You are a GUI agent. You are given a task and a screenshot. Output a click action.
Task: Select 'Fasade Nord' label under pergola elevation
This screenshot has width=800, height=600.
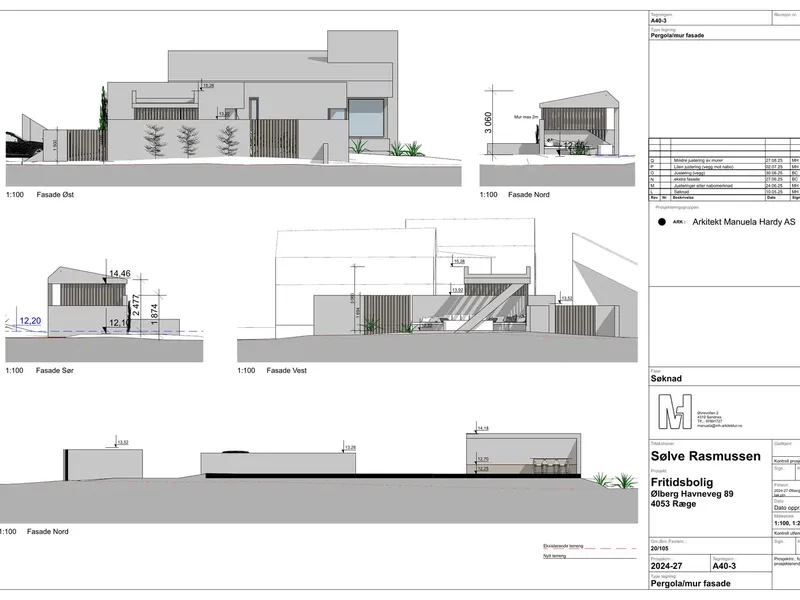[529, 194]
